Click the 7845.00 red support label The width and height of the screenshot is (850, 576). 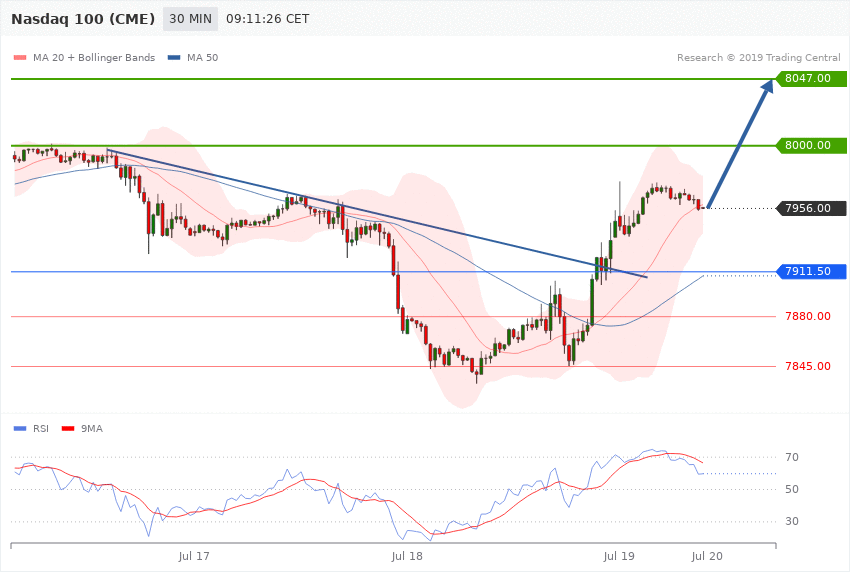click(x=808, y=366)
